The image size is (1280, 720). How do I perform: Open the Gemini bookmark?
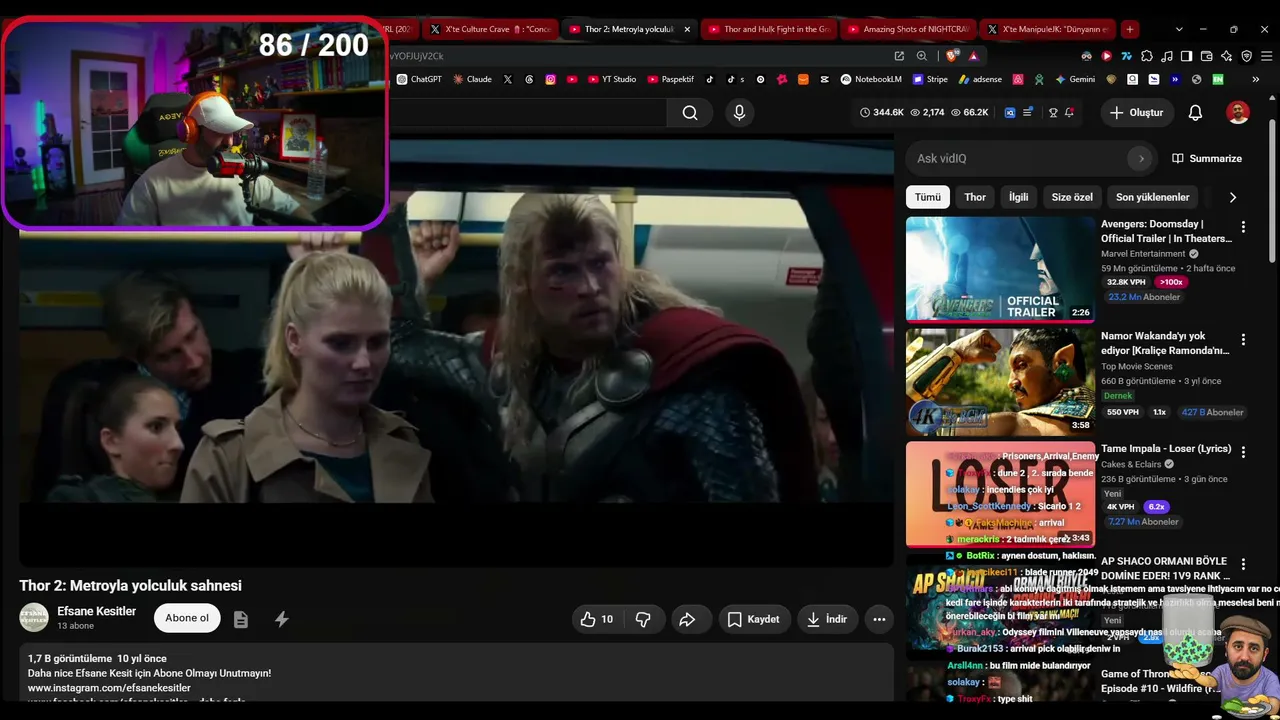(1075, 79)
